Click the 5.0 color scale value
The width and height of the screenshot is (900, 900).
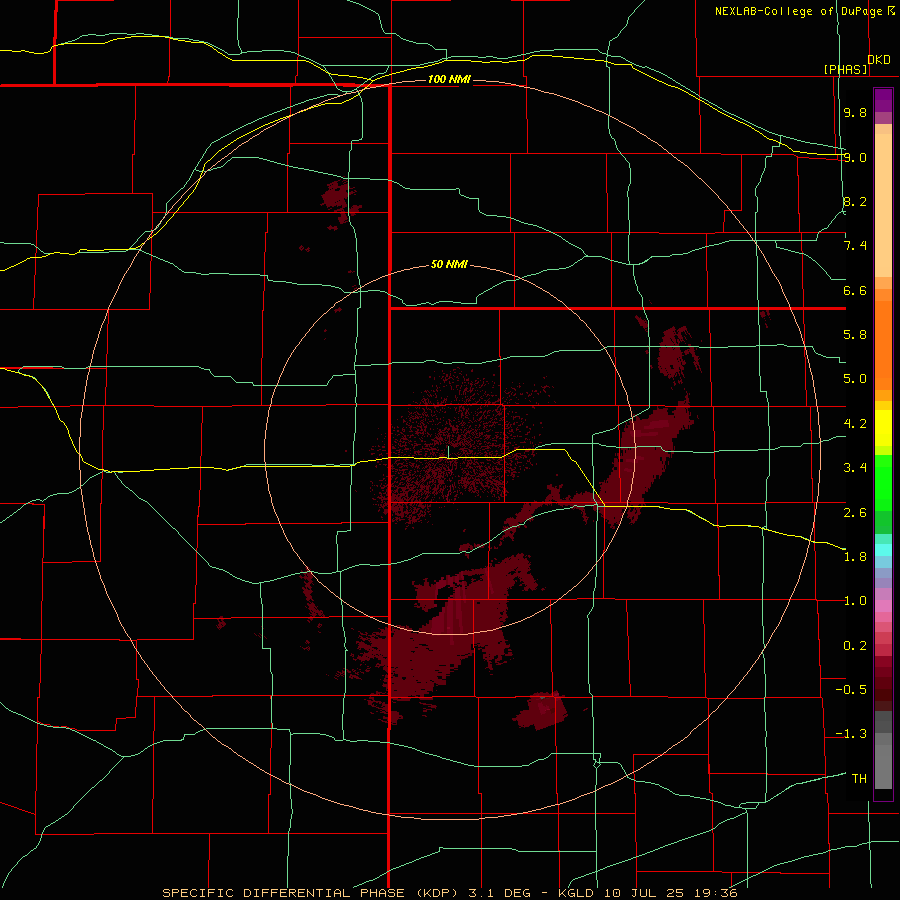(855, 379)
